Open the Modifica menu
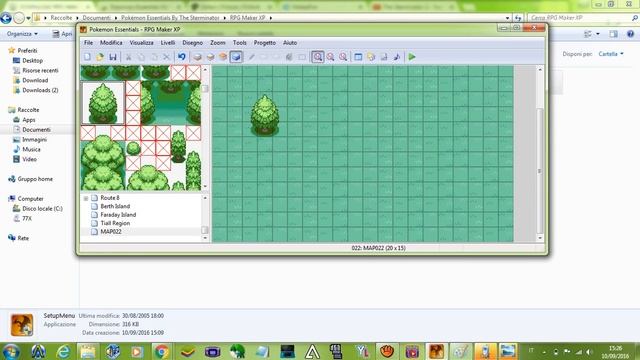The height and width of the screenshot is (360, 640). coord(111,43)
